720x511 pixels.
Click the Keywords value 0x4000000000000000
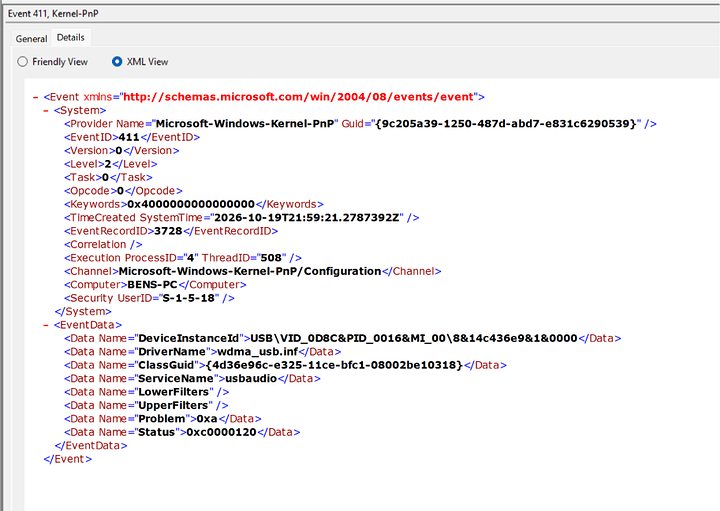click(x=191, y=204)
